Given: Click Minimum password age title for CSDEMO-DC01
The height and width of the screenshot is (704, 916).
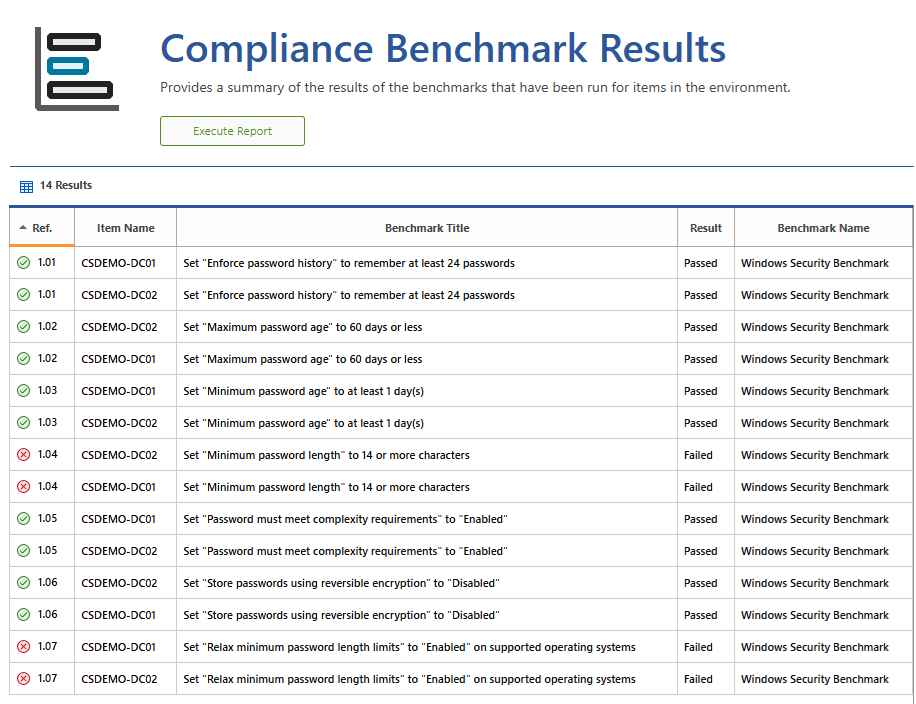Looking at the screenshot, I should pos(303,391).
